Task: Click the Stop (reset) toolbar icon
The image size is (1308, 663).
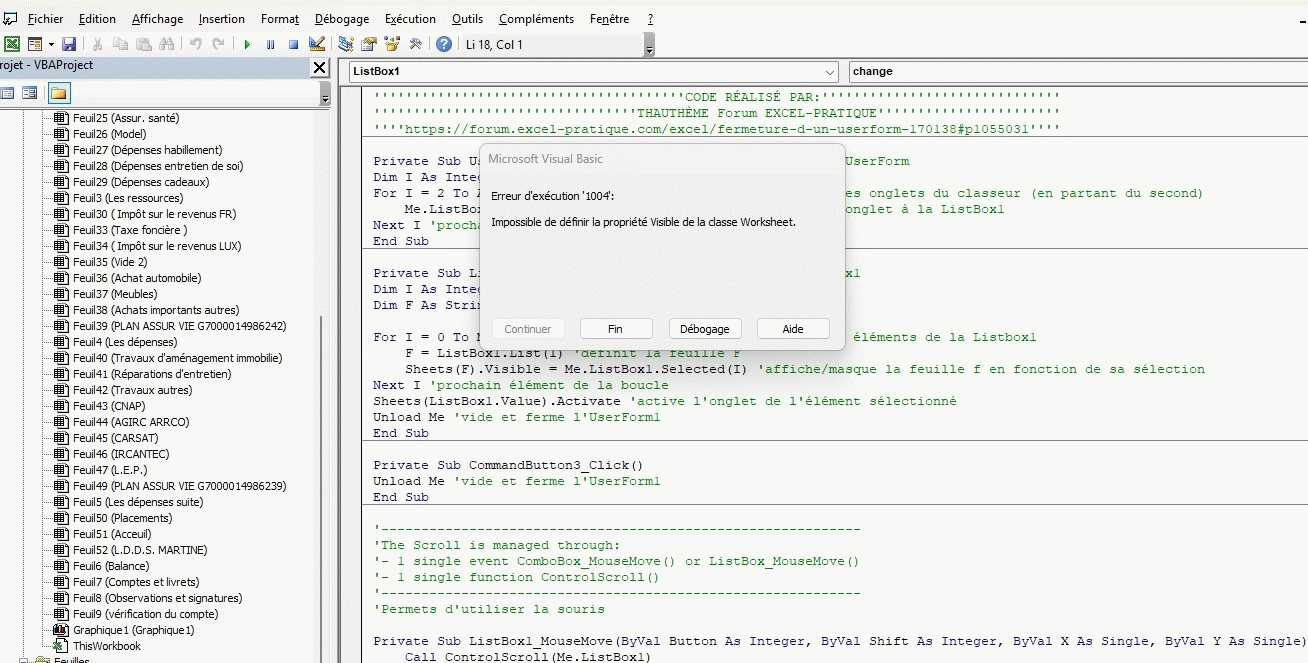Action: (x=293, y=44)
